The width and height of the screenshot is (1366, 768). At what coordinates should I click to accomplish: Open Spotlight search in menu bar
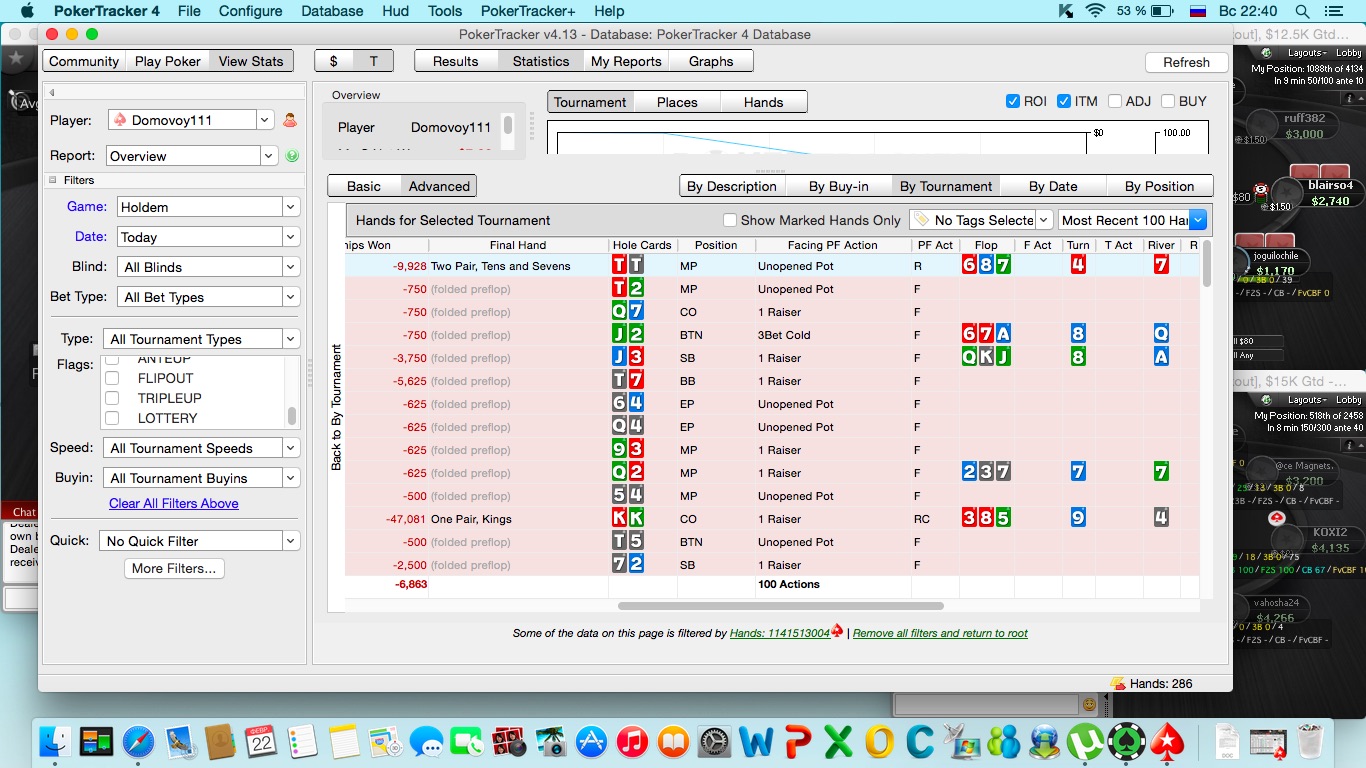1302,11
